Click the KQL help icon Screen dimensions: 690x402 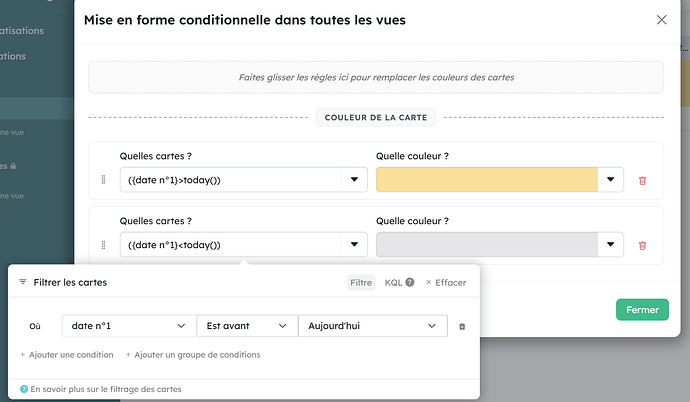point(411,283)
